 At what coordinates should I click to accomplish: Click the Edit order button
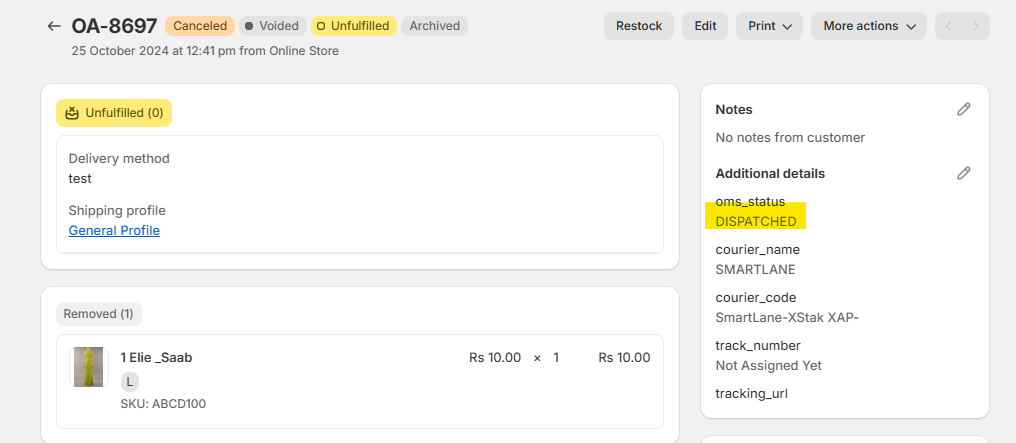tap(705, 26)
